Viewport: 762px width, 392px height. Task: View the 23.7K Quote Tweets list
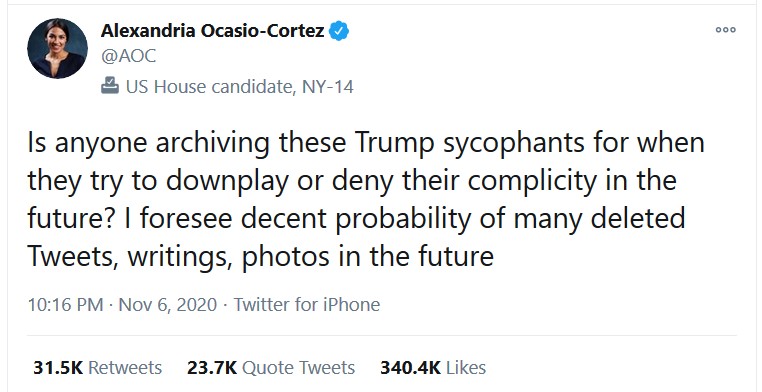tap(271, 368)
